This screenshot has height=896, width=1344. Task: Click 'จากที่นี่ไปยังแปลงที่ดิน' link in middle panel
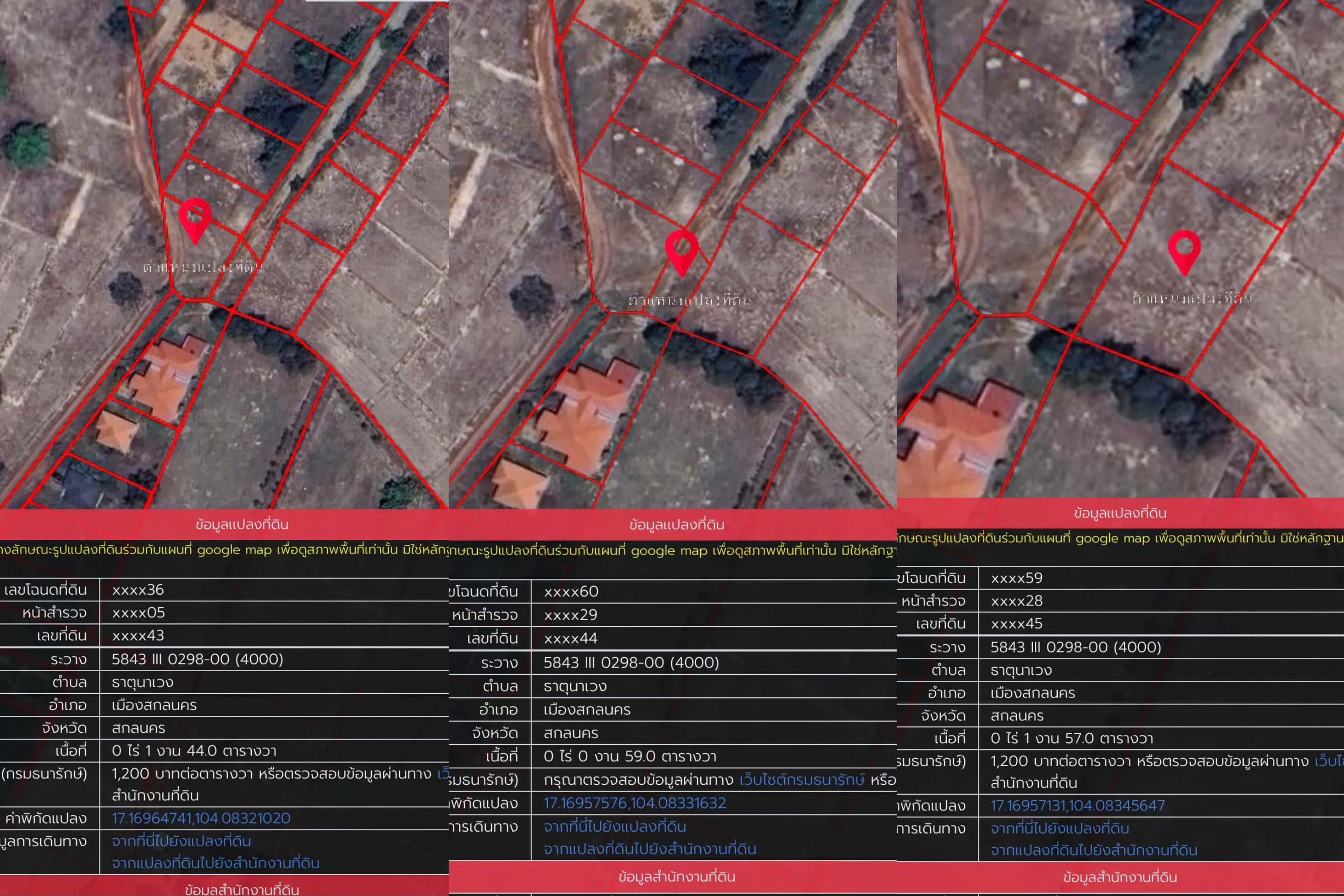click(615, 827)
